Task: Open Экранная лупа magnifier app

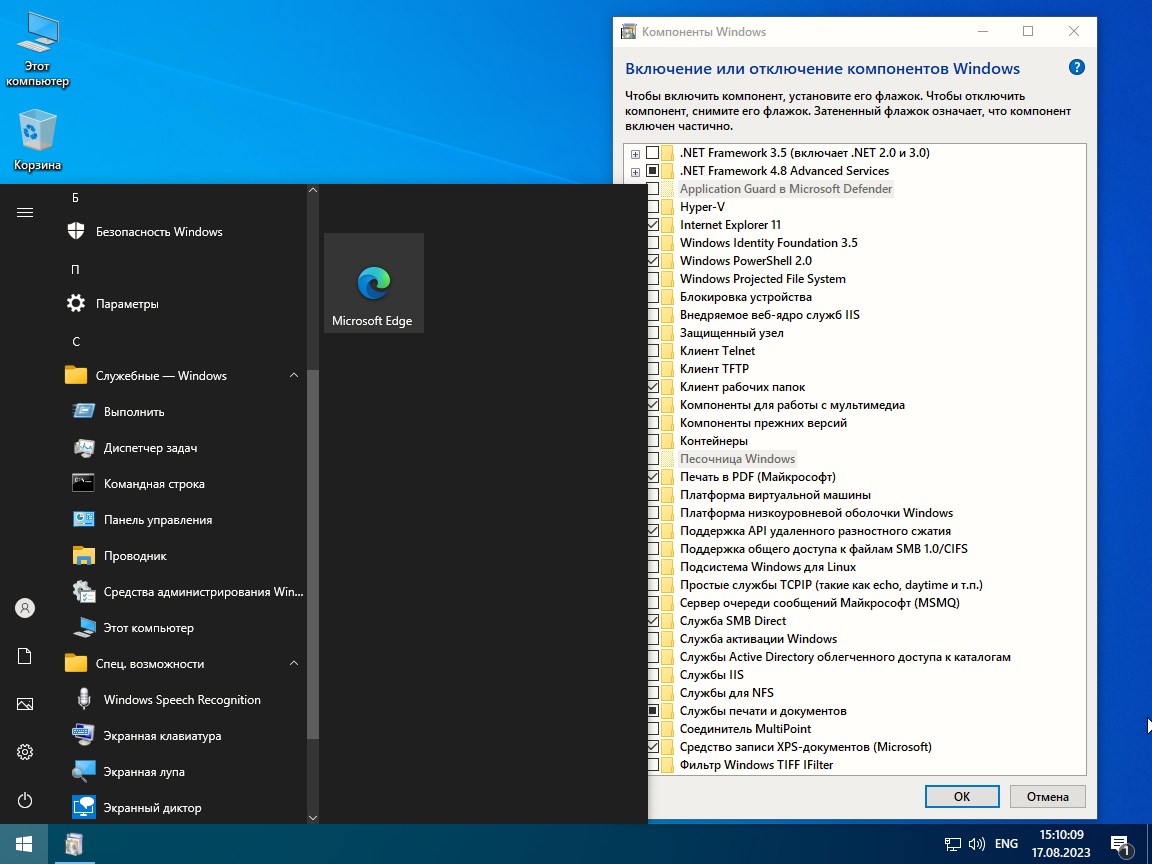Action: (x=144, y=772)
